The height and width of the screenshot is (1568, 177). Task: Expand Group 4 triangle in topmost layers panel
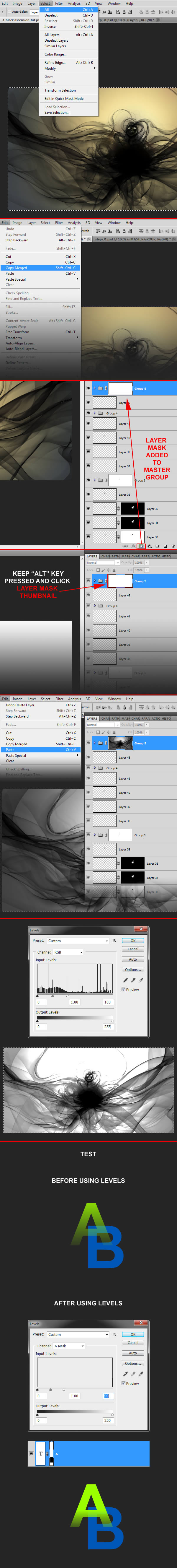(x=94, y=413)
